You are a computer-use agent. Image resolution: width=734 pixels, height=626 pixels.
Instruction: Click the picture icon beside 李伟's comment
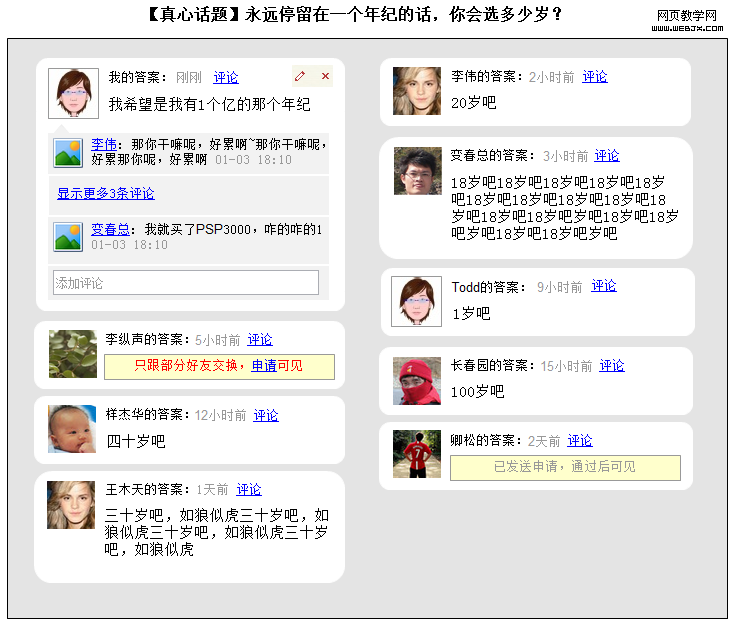(68, 152)
